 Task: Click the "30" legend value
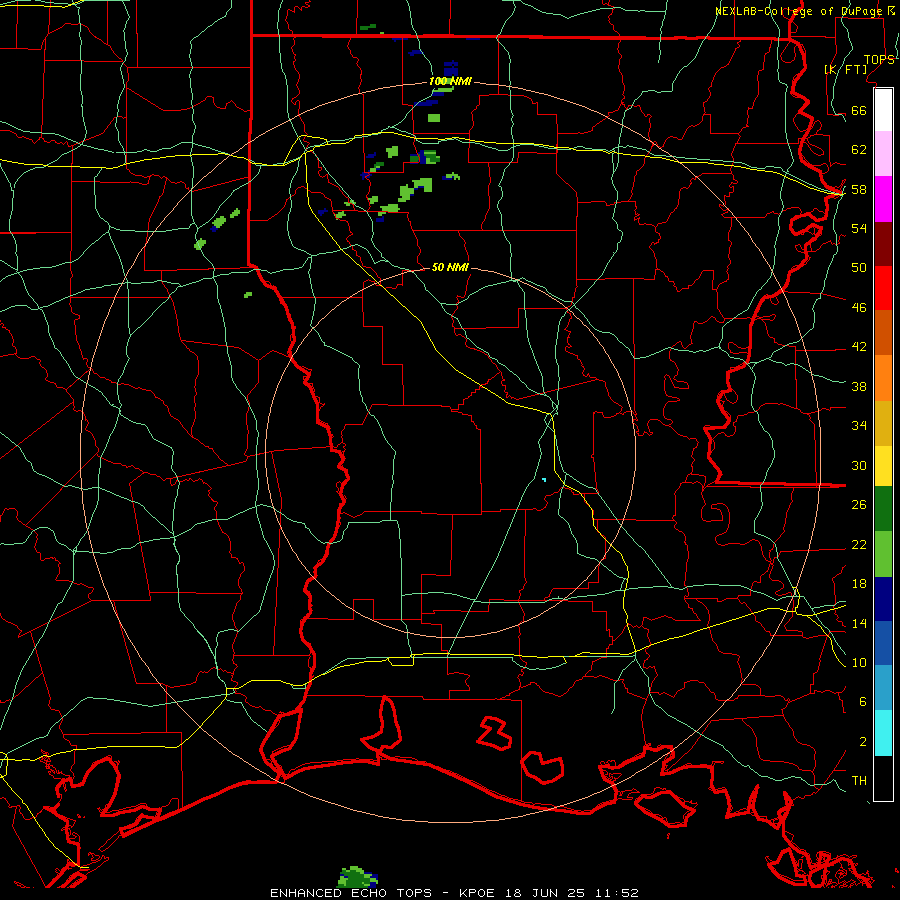[859, 465]
